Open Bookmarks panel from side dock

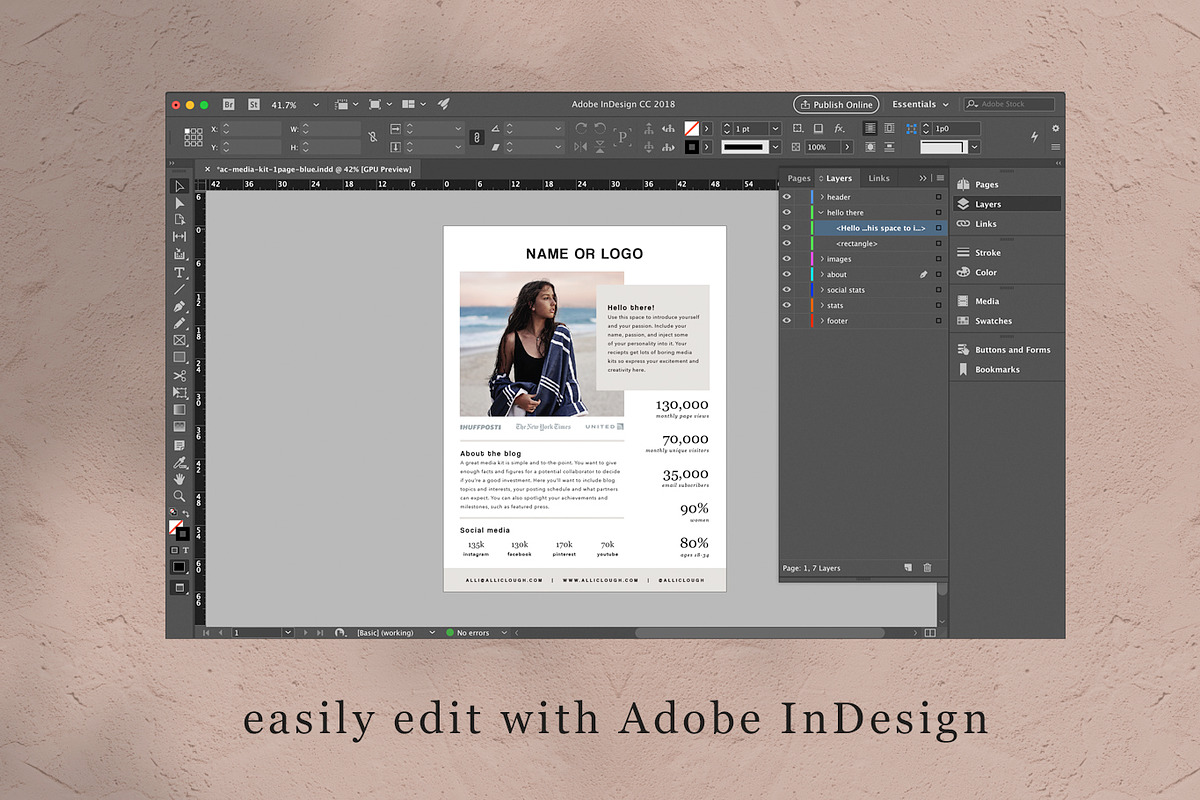pyautogui.click(x=988, y=370)
